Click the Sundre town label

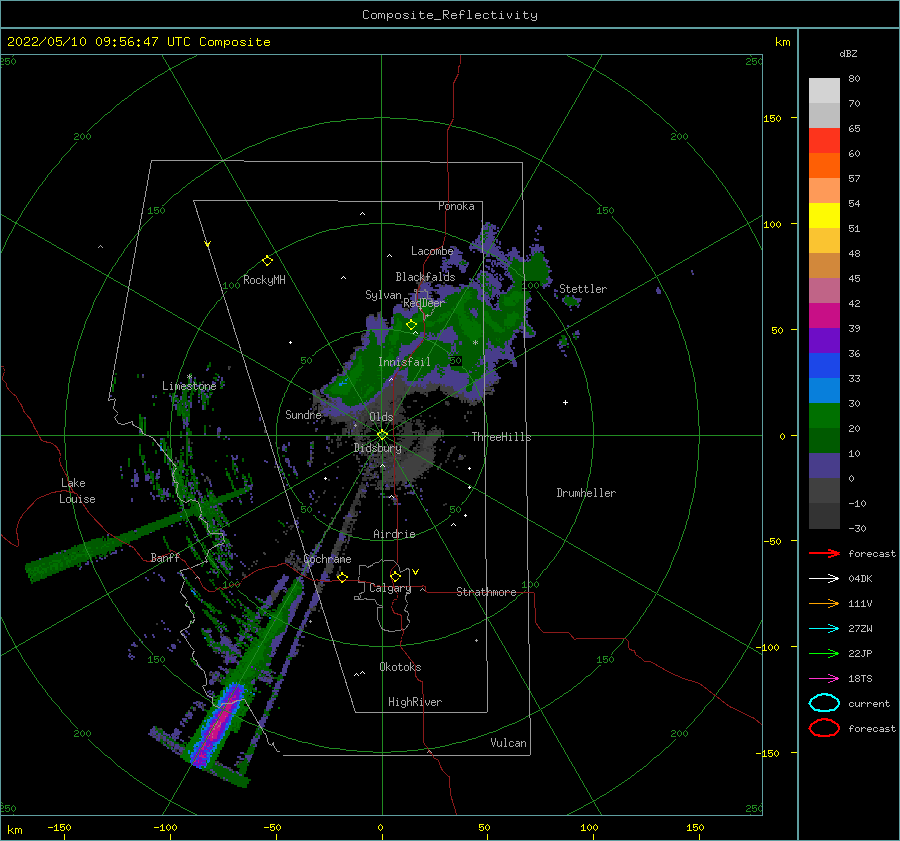303,414
